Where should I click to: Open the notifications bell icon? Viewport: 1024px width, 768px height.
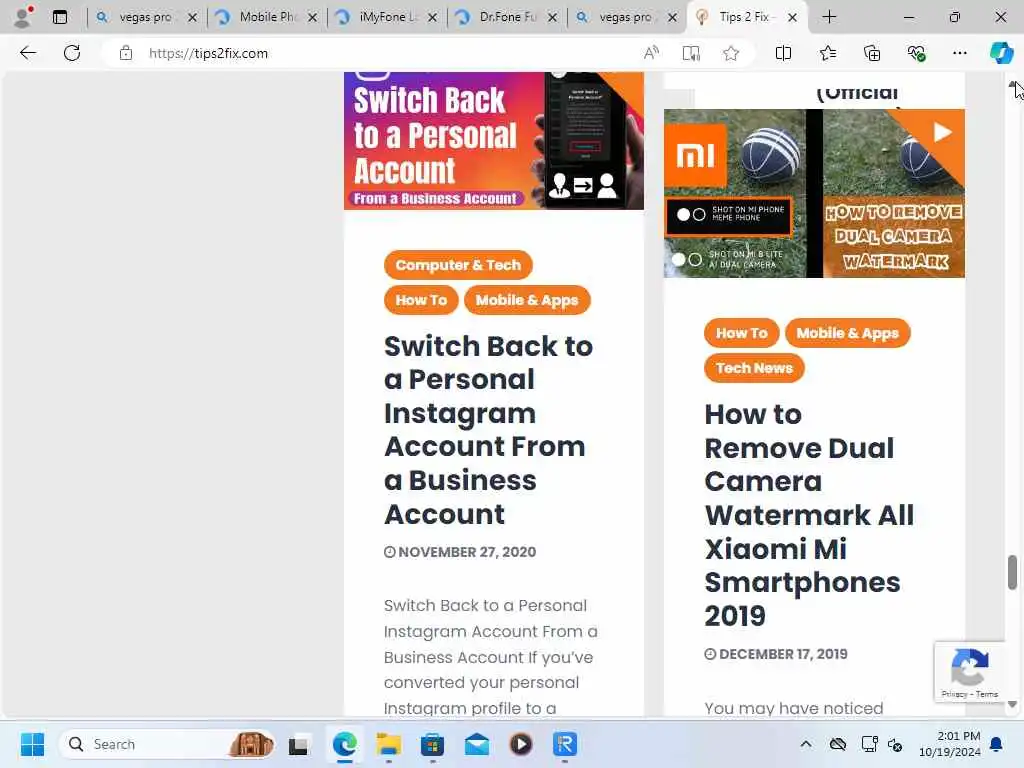[x=997, y=744]
